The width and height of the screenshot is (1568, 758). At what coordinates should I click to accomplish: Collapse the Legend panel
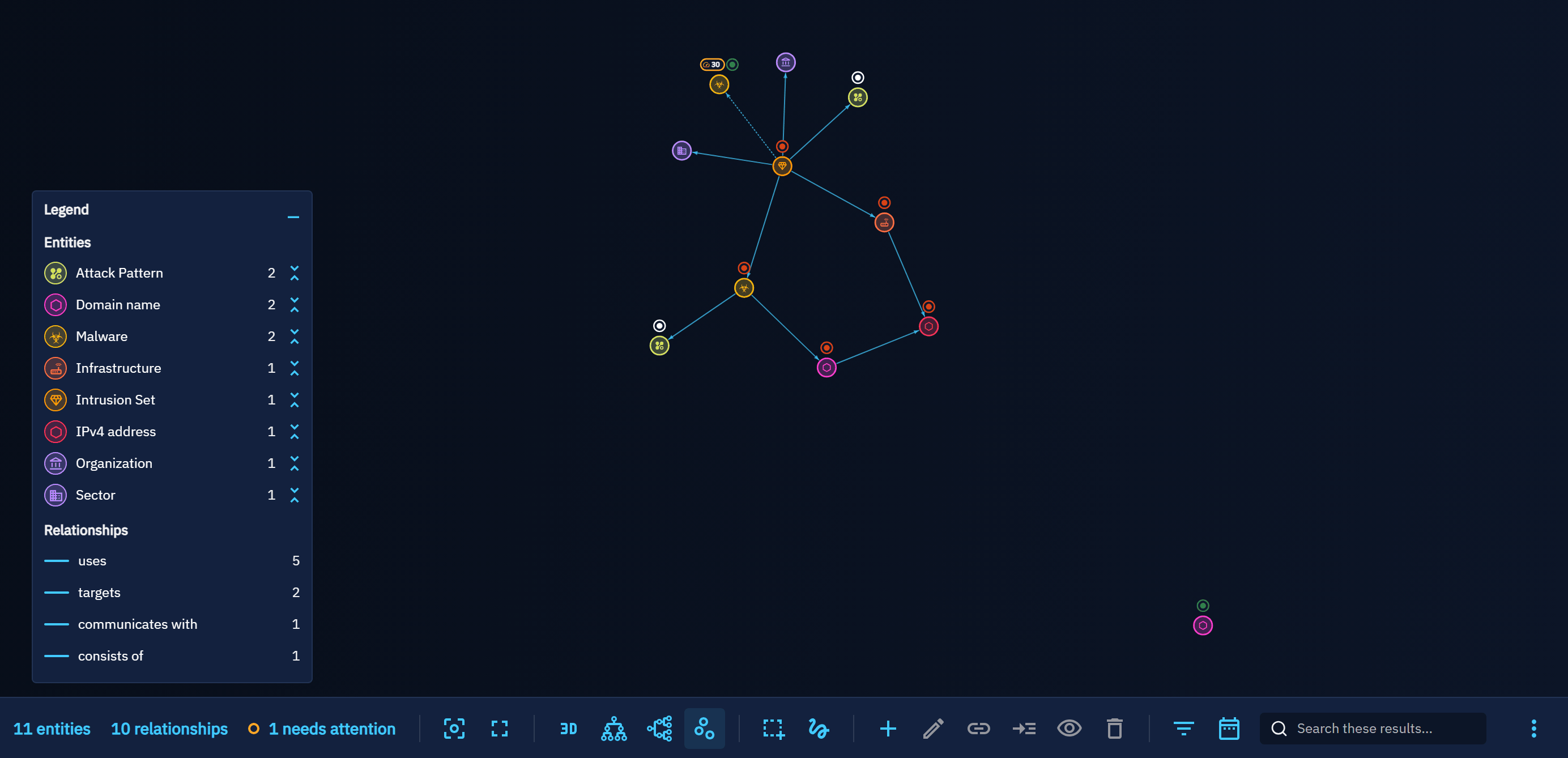point(293,217)
